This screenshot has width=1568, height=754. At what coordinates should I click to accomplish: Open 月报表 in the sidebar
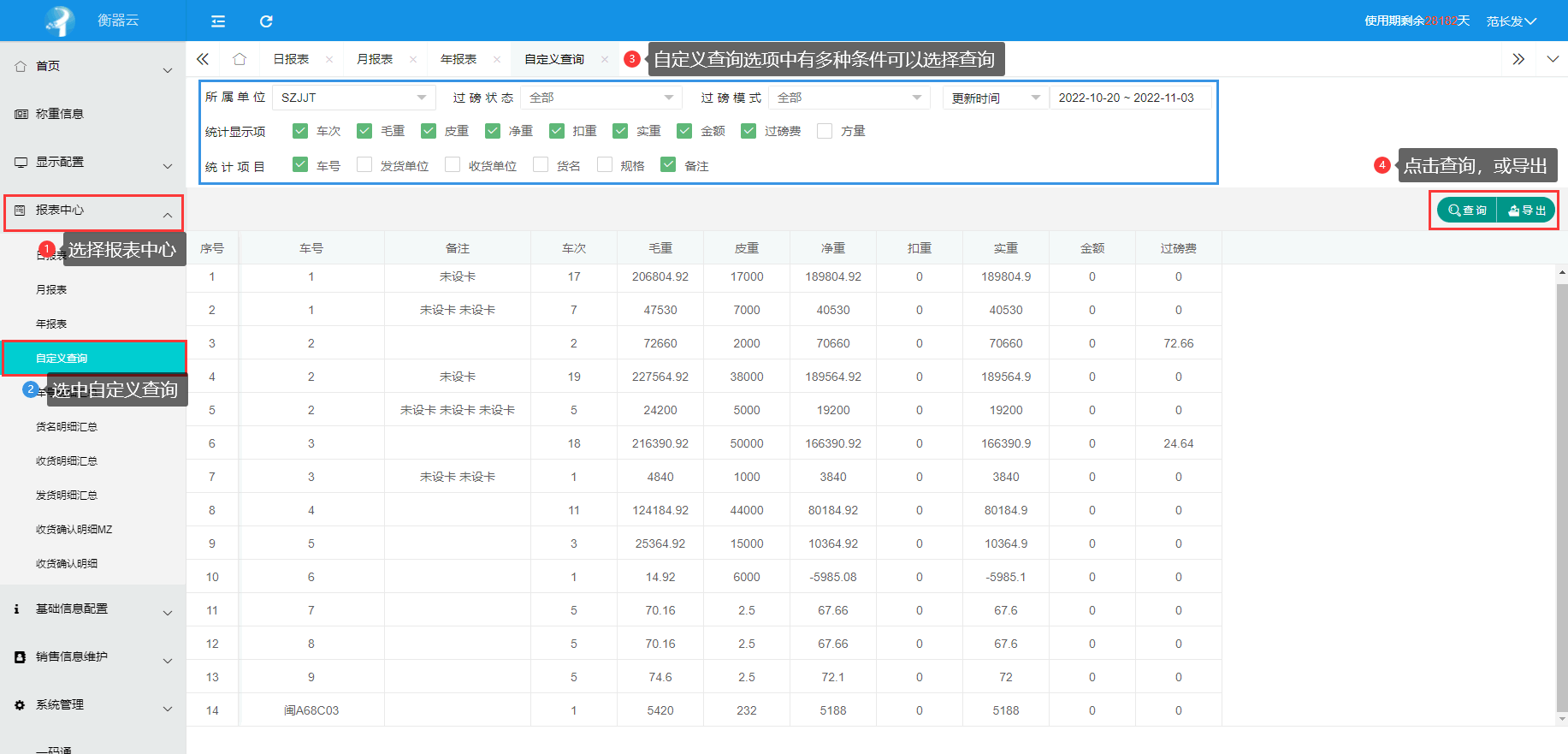[51, 290]
